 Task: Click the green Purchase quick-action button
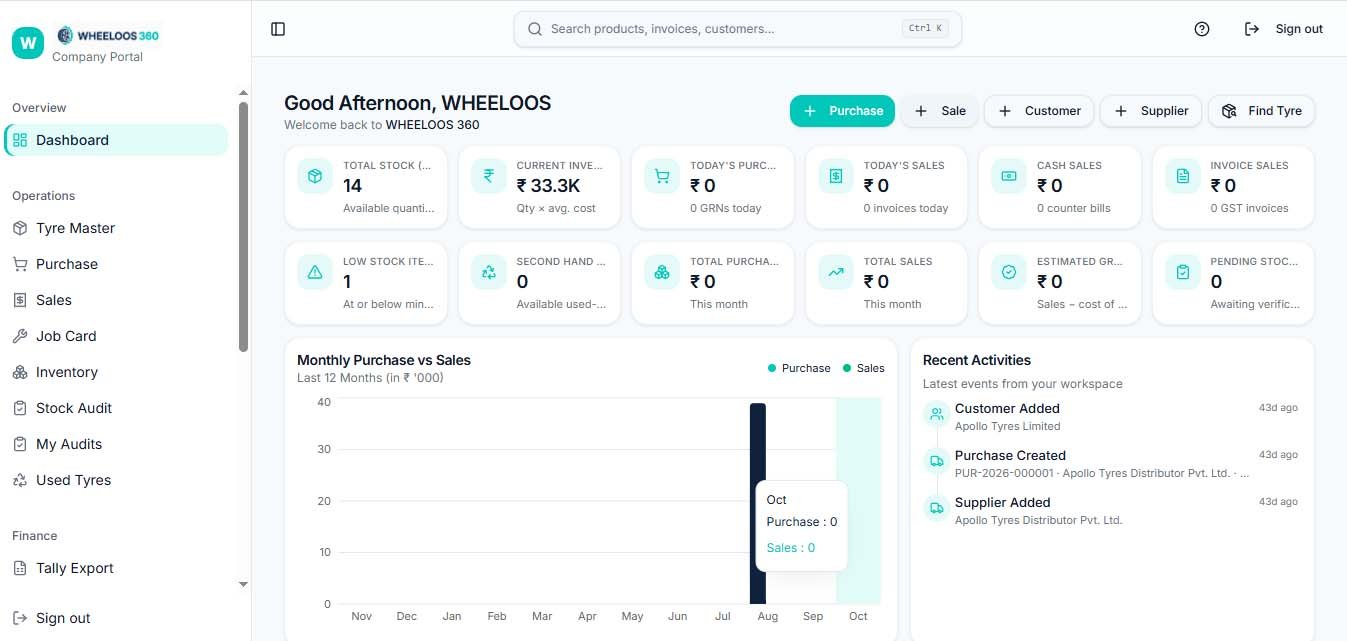point(842,111)
